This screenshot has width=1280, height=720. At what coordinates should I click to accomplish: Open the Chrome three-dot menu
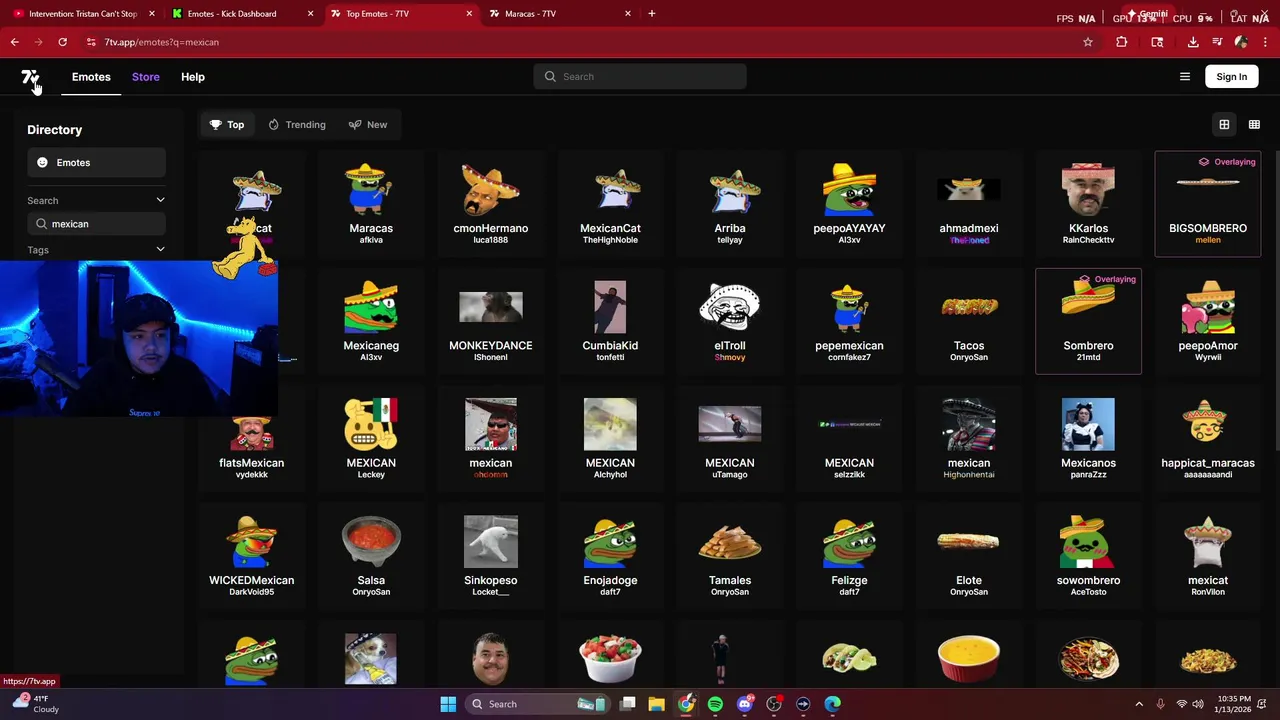[x=1264, y=42]
